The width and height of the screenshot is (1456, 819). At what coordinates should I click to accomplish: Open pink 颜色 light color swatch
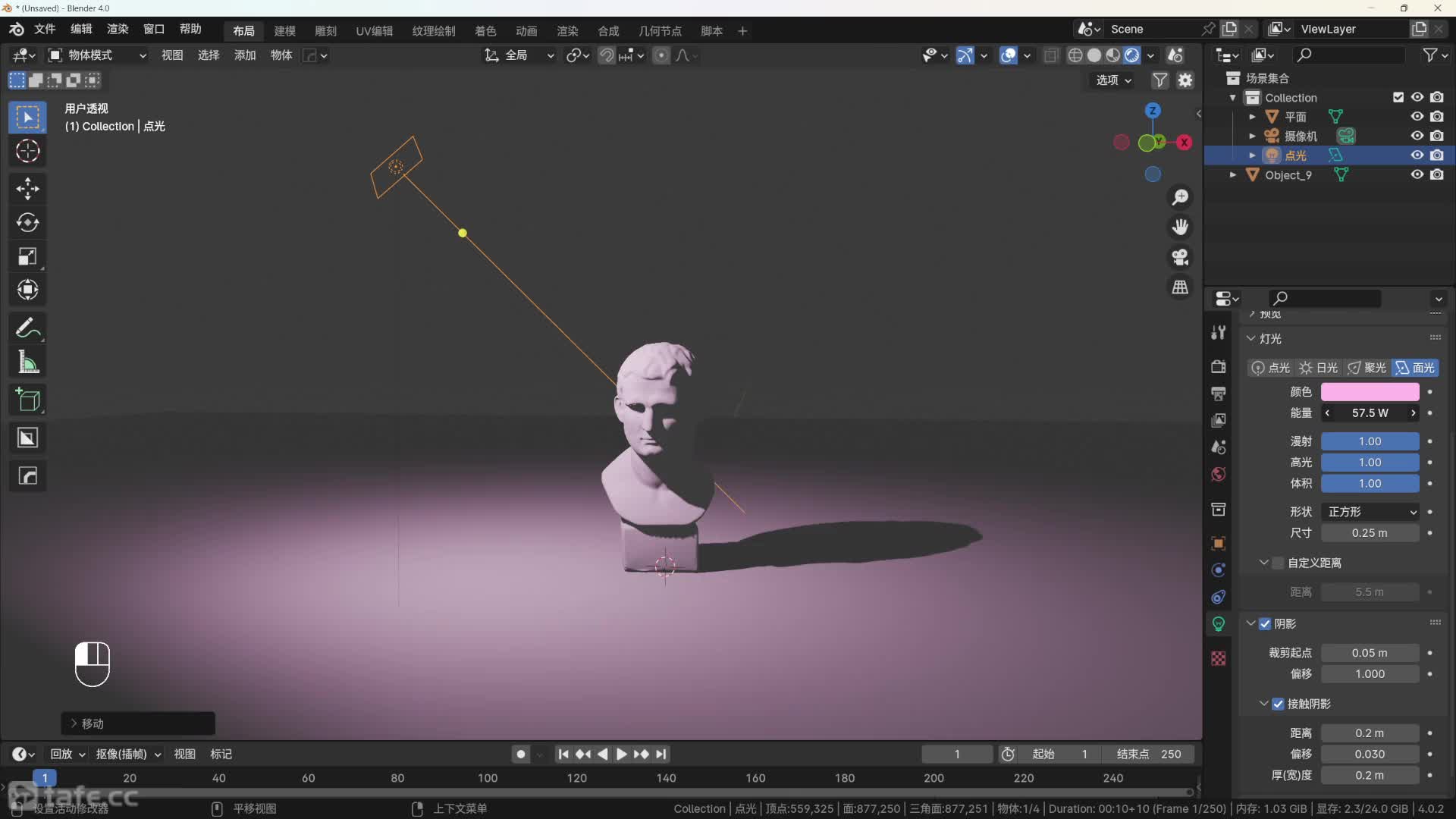point(1370,392)
